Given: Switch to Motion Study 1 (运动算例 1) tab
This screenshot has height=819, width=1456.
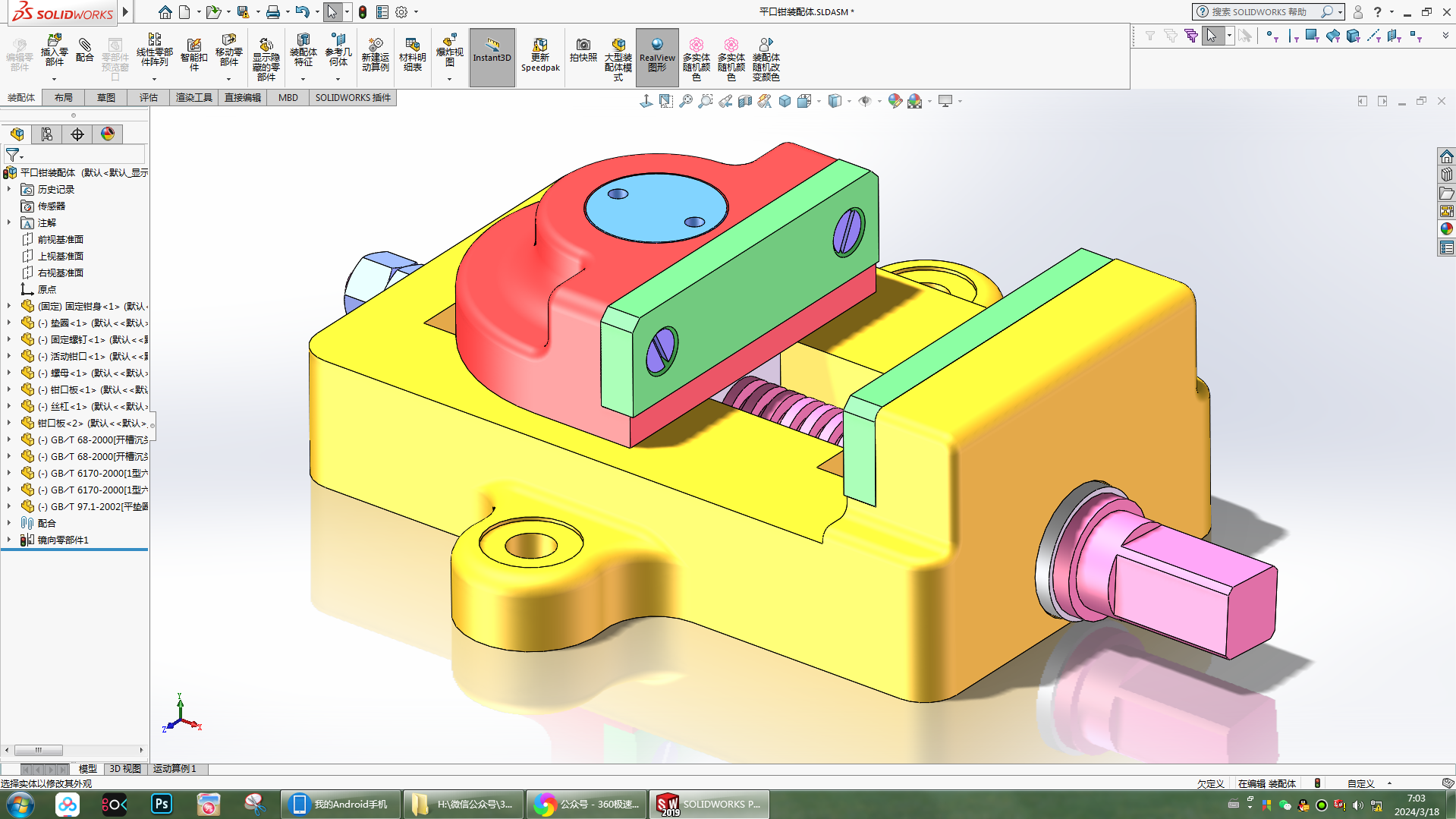Looking at the screenshot, I should 175,769.
